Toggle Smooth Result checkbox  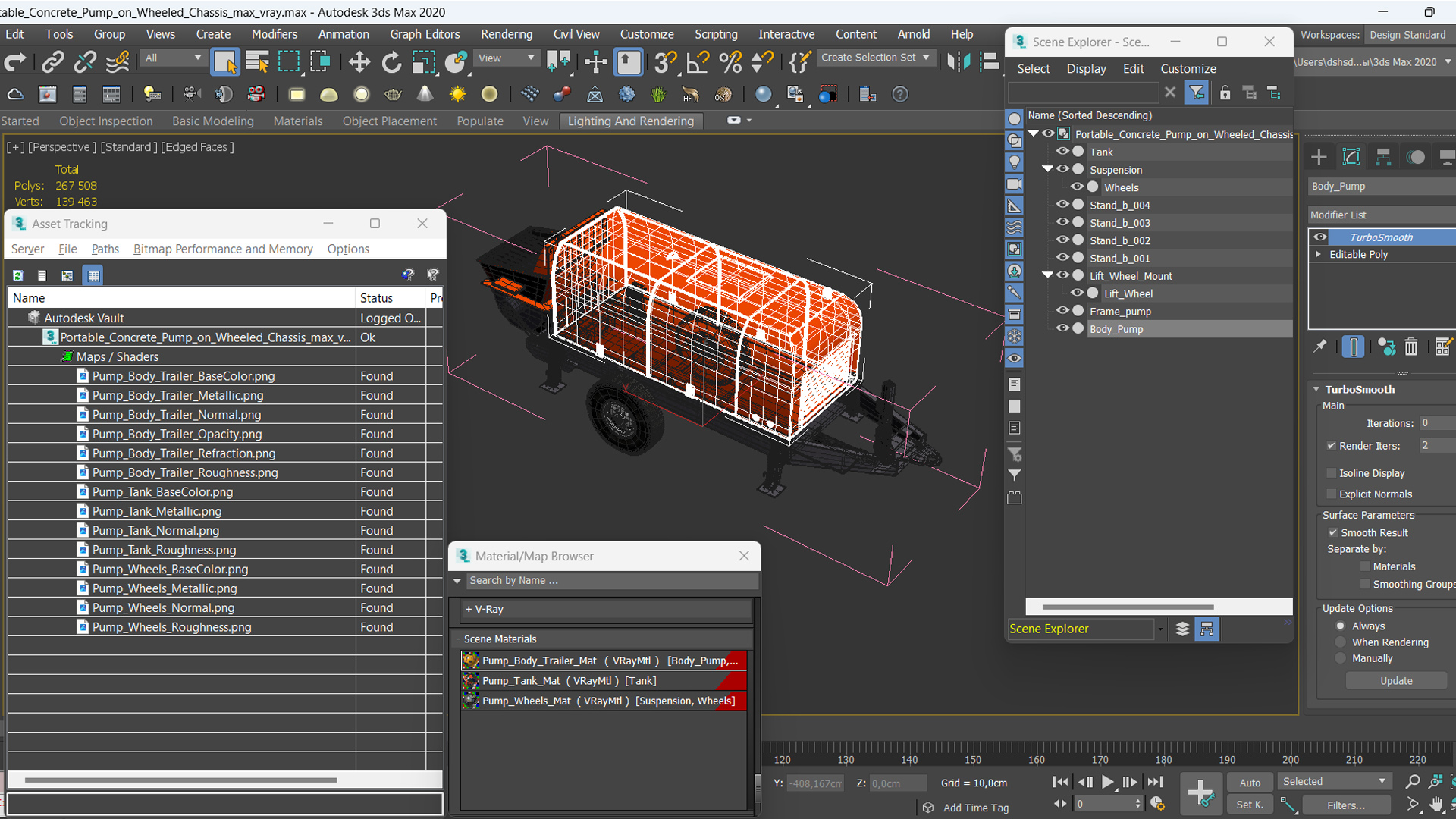1332,532
